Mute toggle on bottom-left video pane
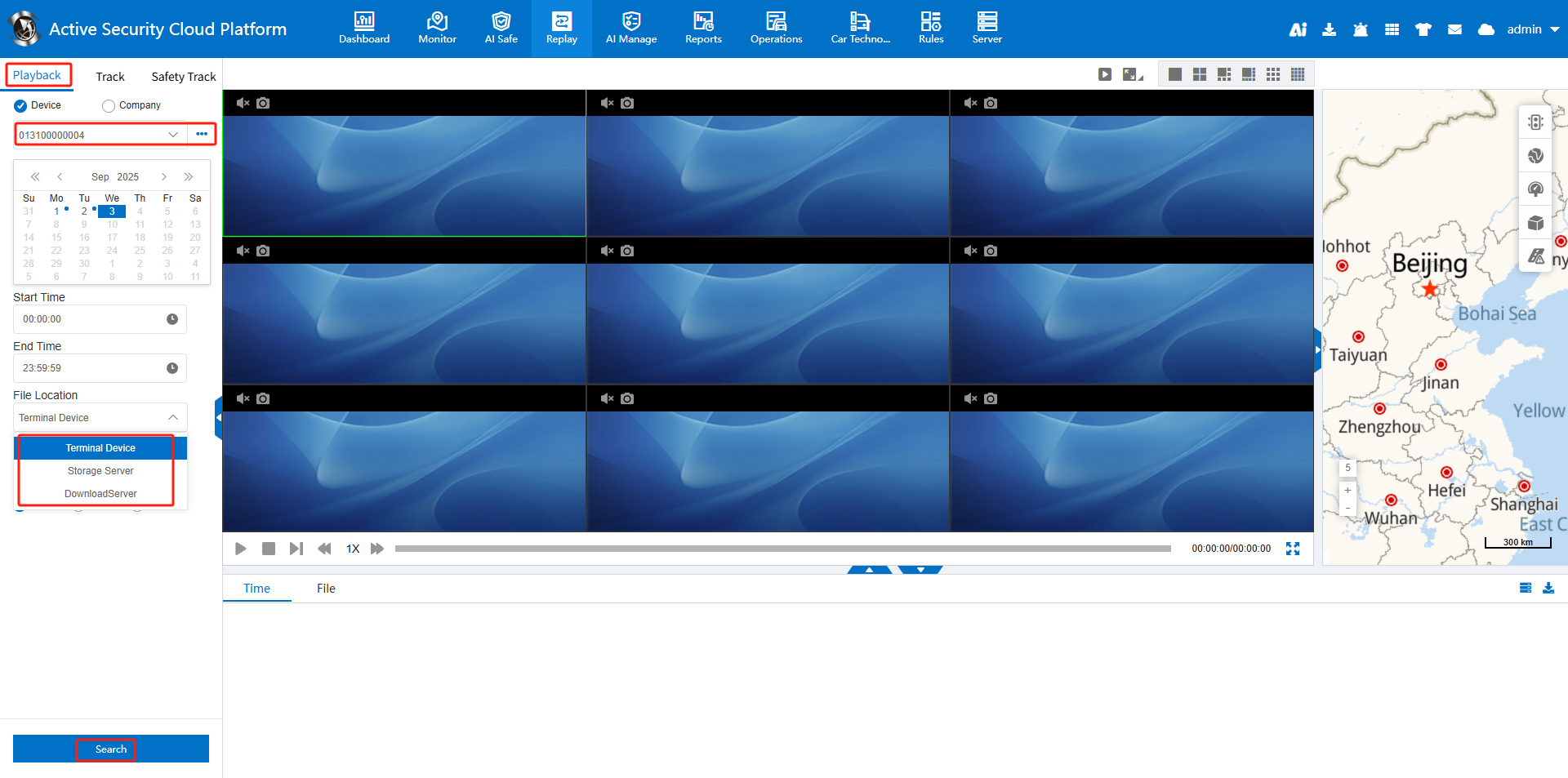1568x778 pixels. click(243, 399)
